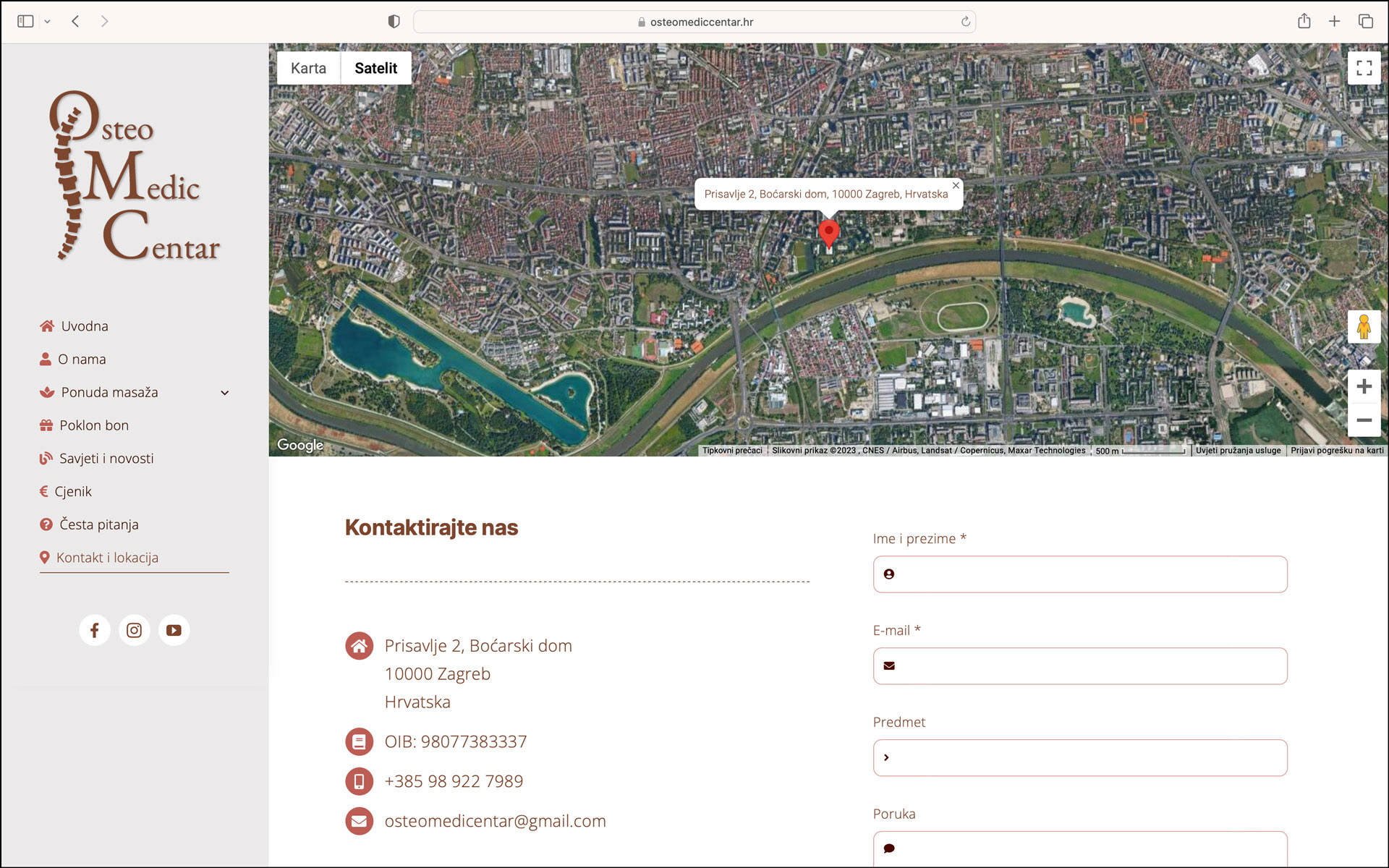Zoom out on the map
This screenshot has width=1389, height=868.
(1364, 420)
